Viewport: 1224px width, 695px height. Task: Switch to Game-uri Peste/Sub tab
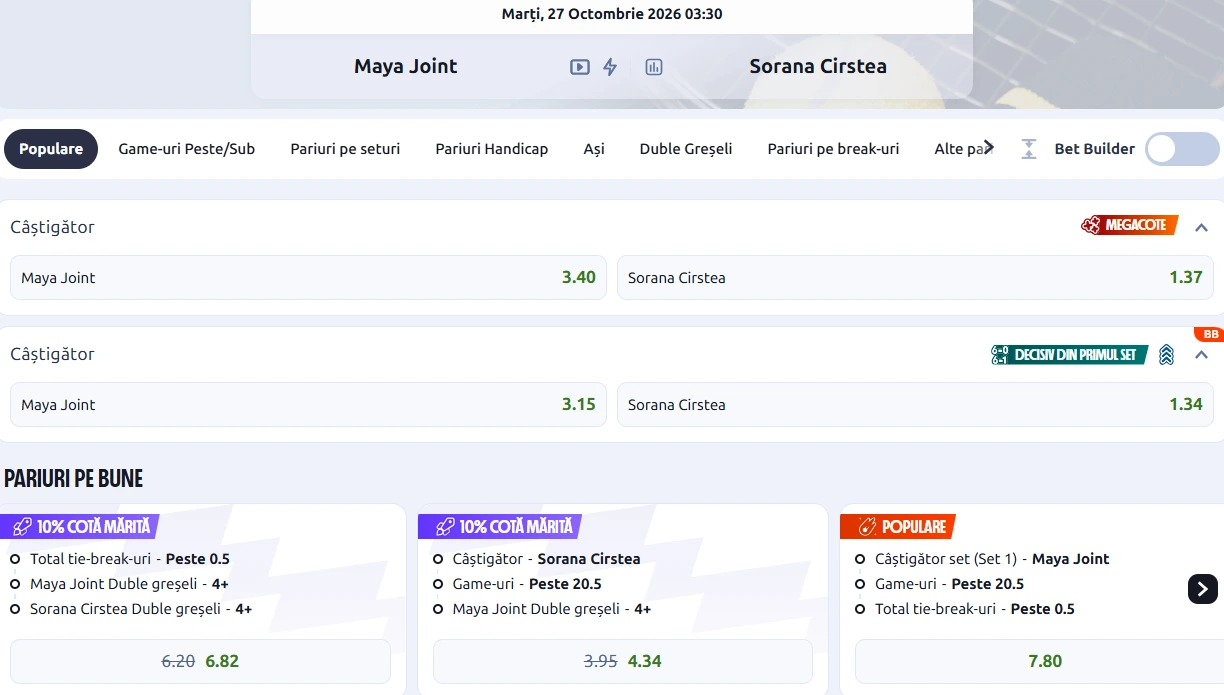[x=187, y=149]
